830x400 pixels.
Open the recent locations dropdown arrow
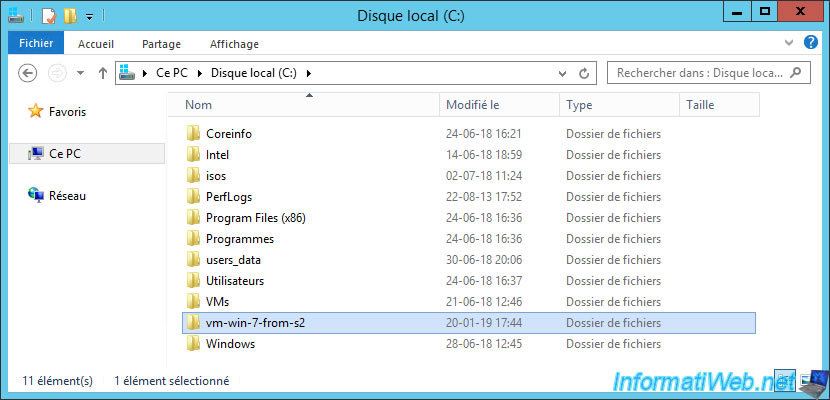click(x=79, y=73)
